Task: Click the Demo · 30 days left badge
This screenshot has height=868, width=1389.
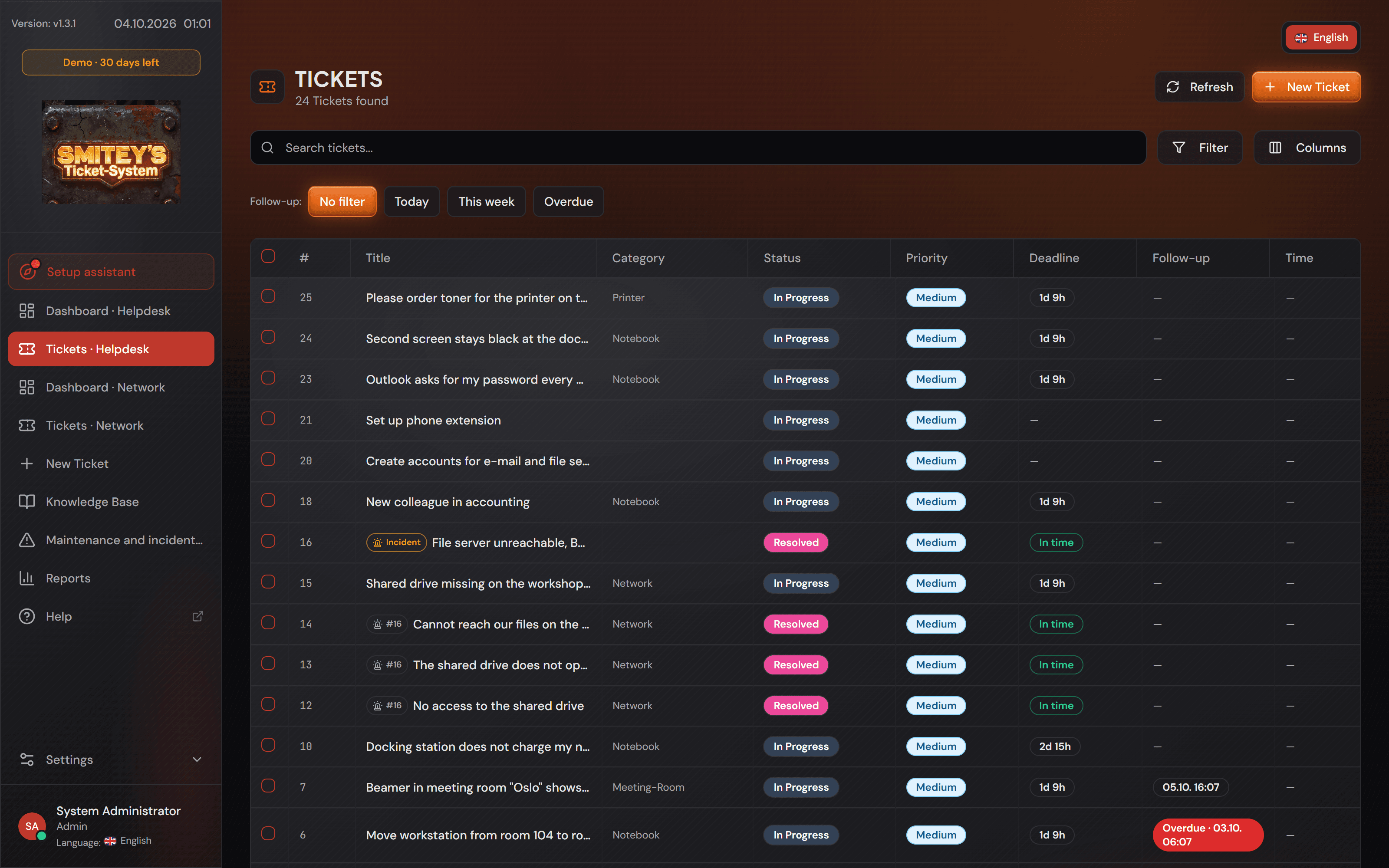Action: tap(111, 62)
